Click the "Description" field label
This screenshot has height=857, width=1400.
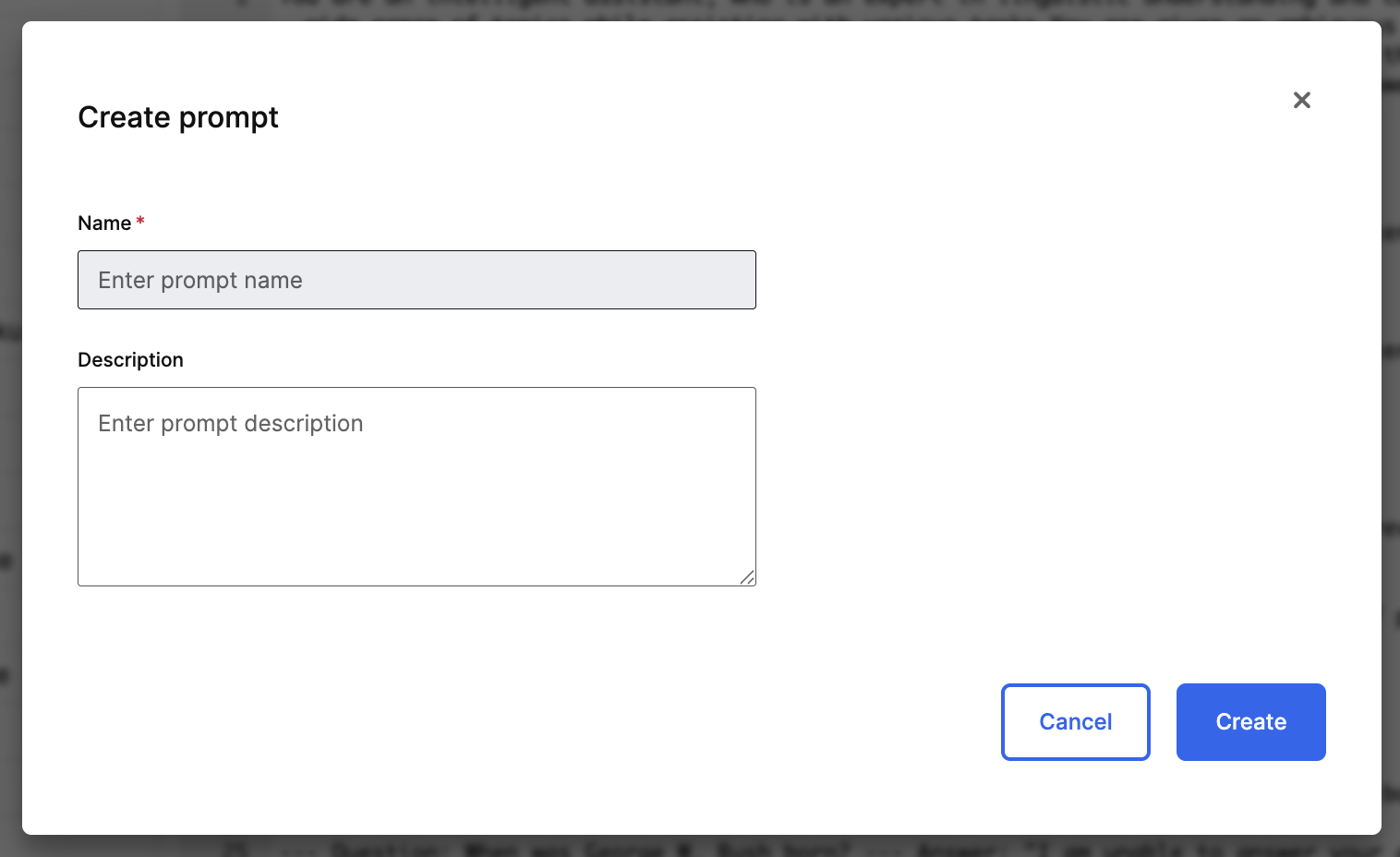[130, 360]
